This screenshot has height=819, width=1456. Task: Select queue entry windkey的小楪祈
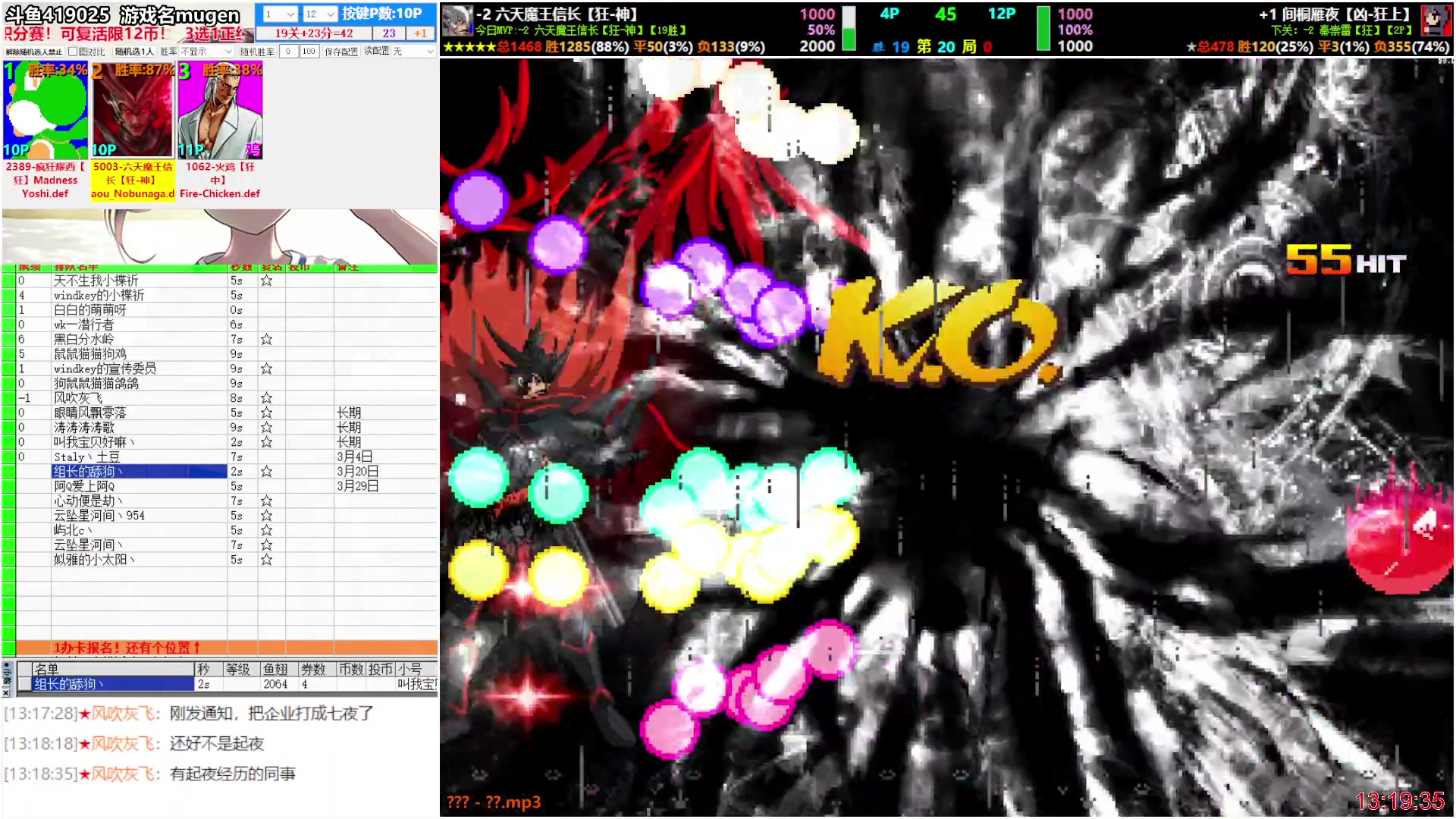coord(140,296)
